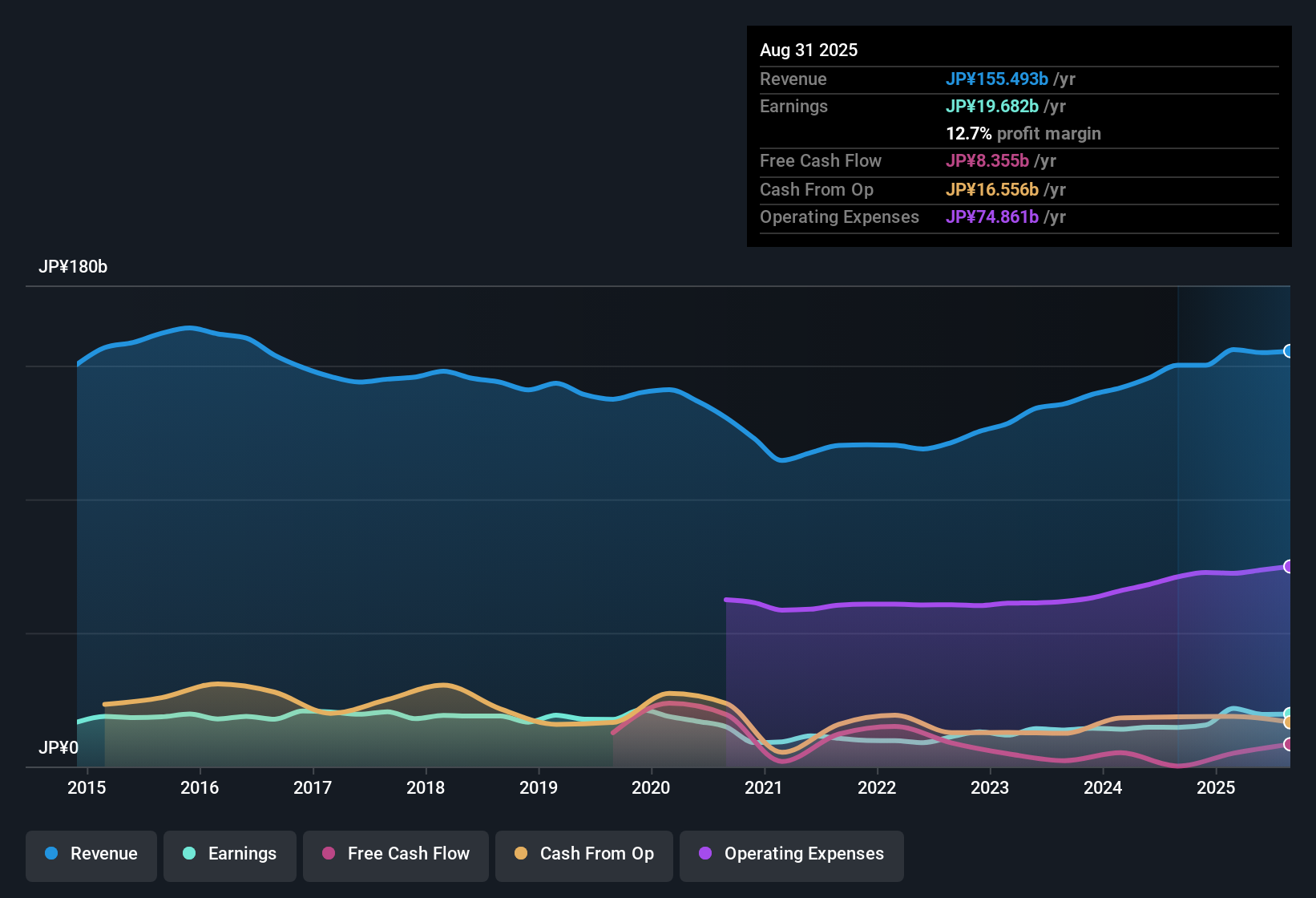1316x898 pixels.
Task: Toggle the Revenue series visibility
Action: pos(91,854)
